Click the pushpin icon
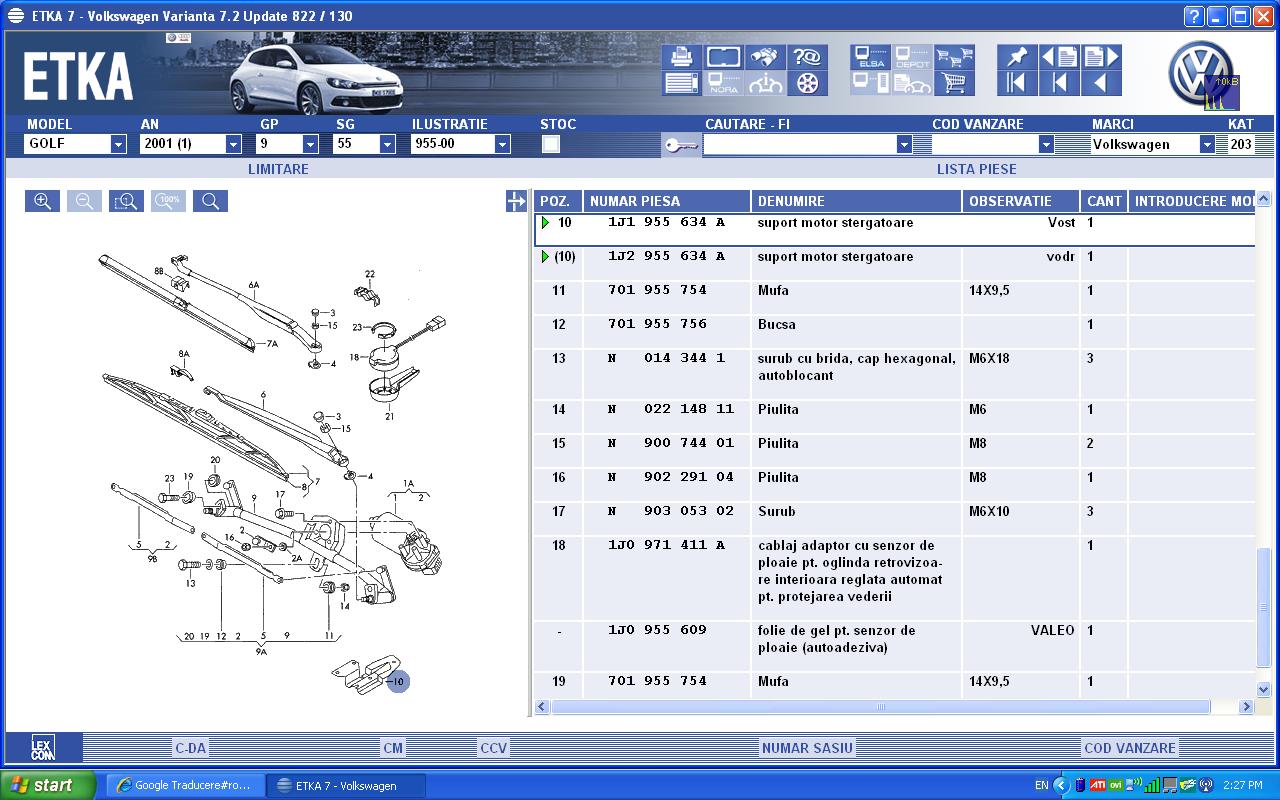The image size is (1280, 800). click(x=1017, y=57)
